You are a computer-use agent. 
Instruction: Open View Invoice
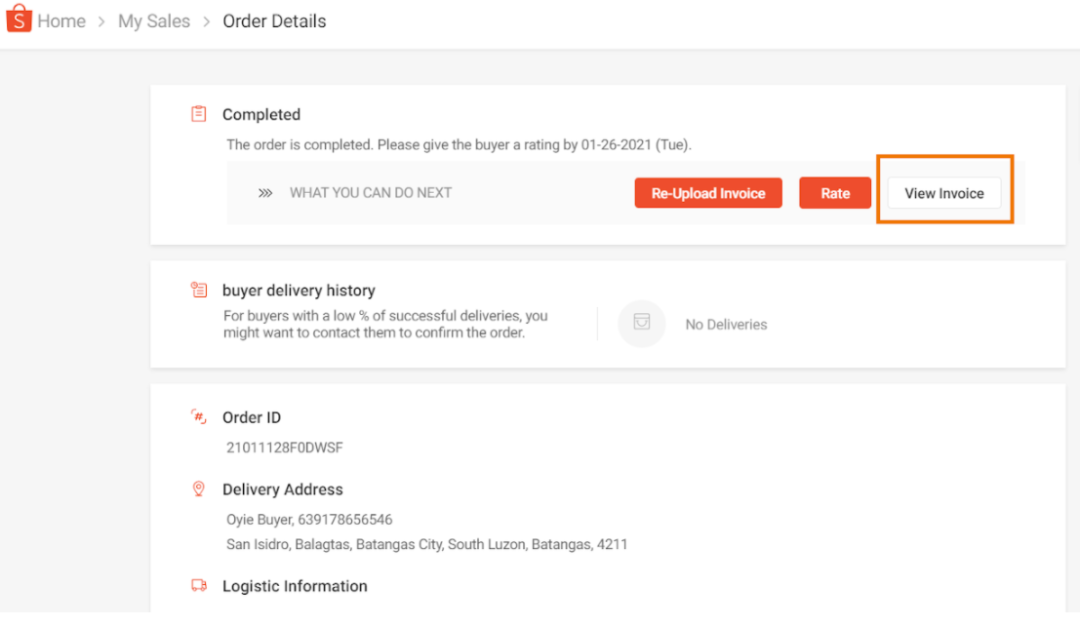coord(944,193)
